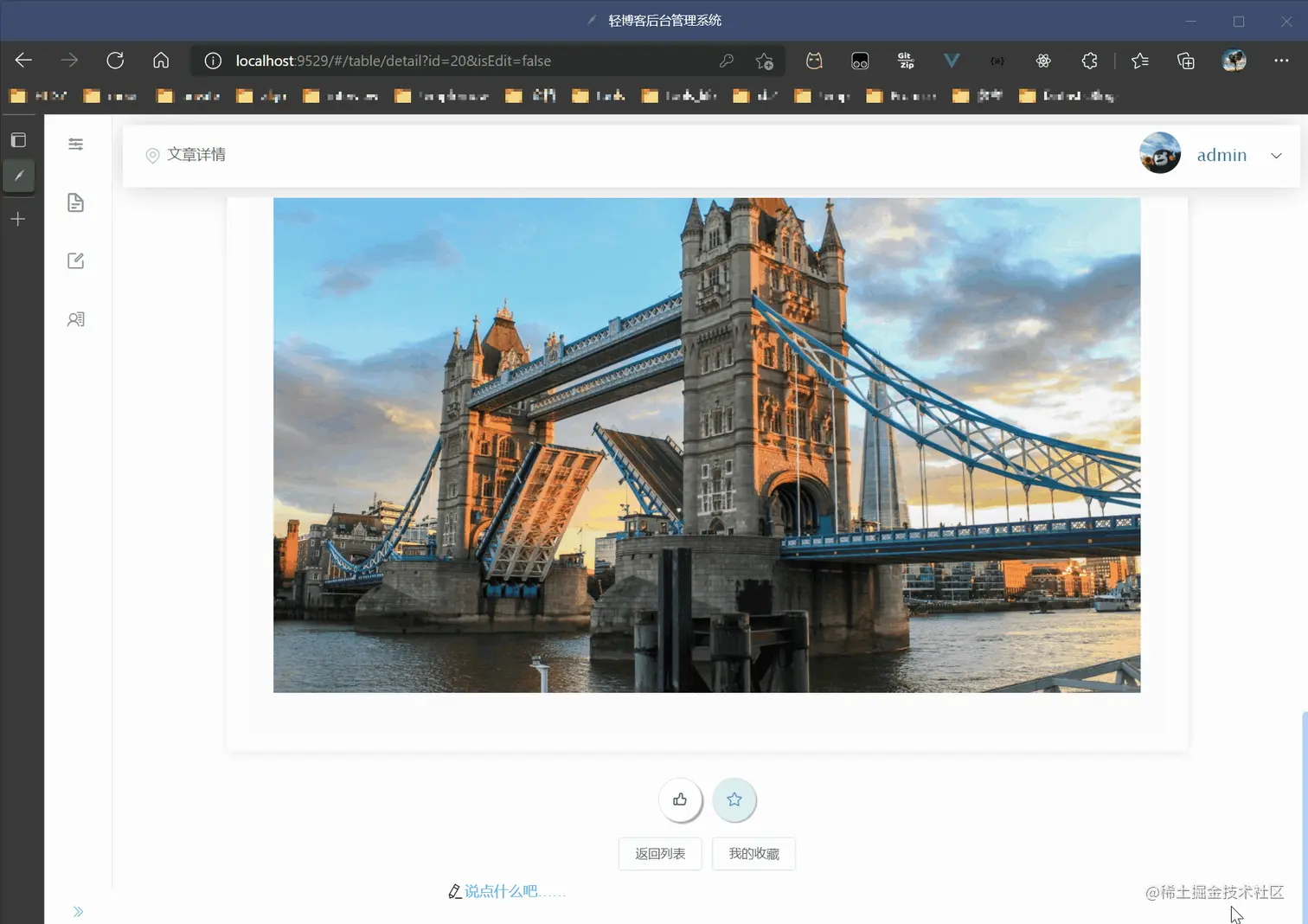Click the site information icon in address bar

pyautogui.click(x=213, y=61)
